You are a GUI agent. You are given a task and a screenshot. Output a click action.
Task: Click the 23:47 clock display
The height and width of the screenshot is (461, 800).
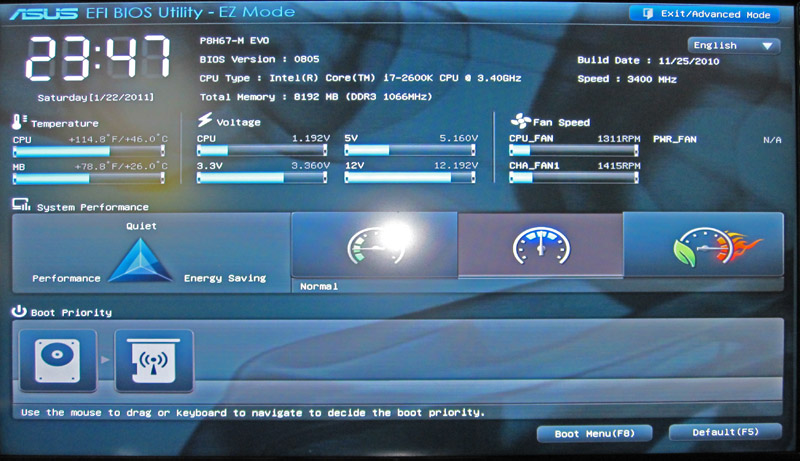click(97, 59)
